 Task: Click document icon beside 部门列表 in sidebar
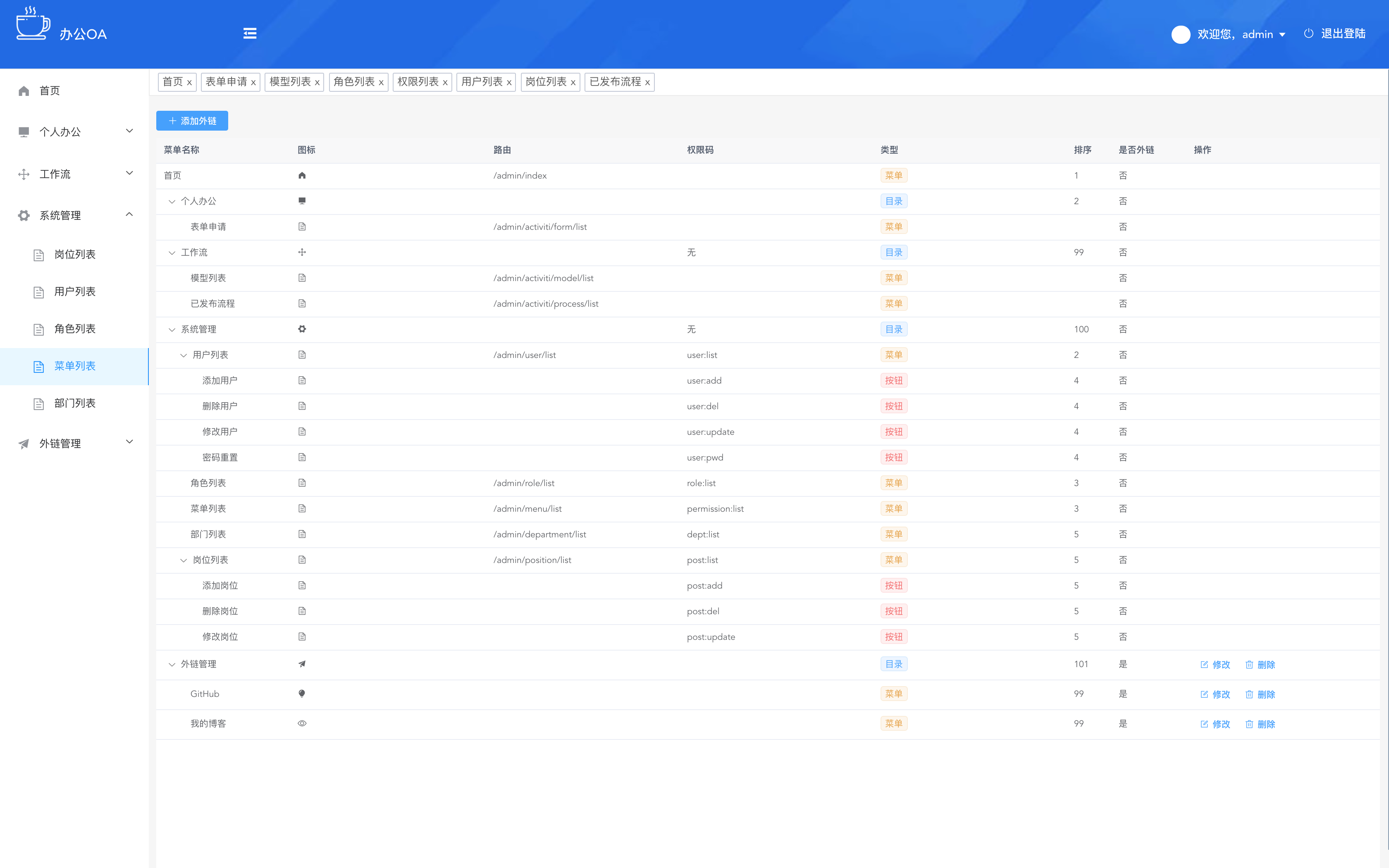click(38, 403)
